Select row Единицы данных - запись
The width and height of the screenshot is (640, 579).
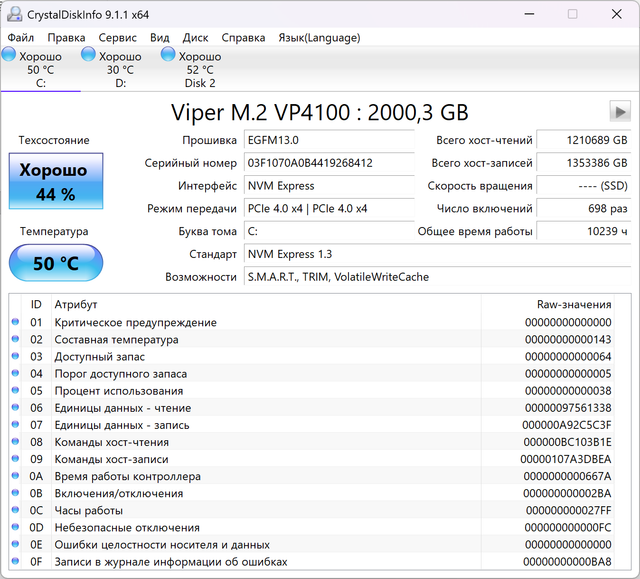(311, 425)
